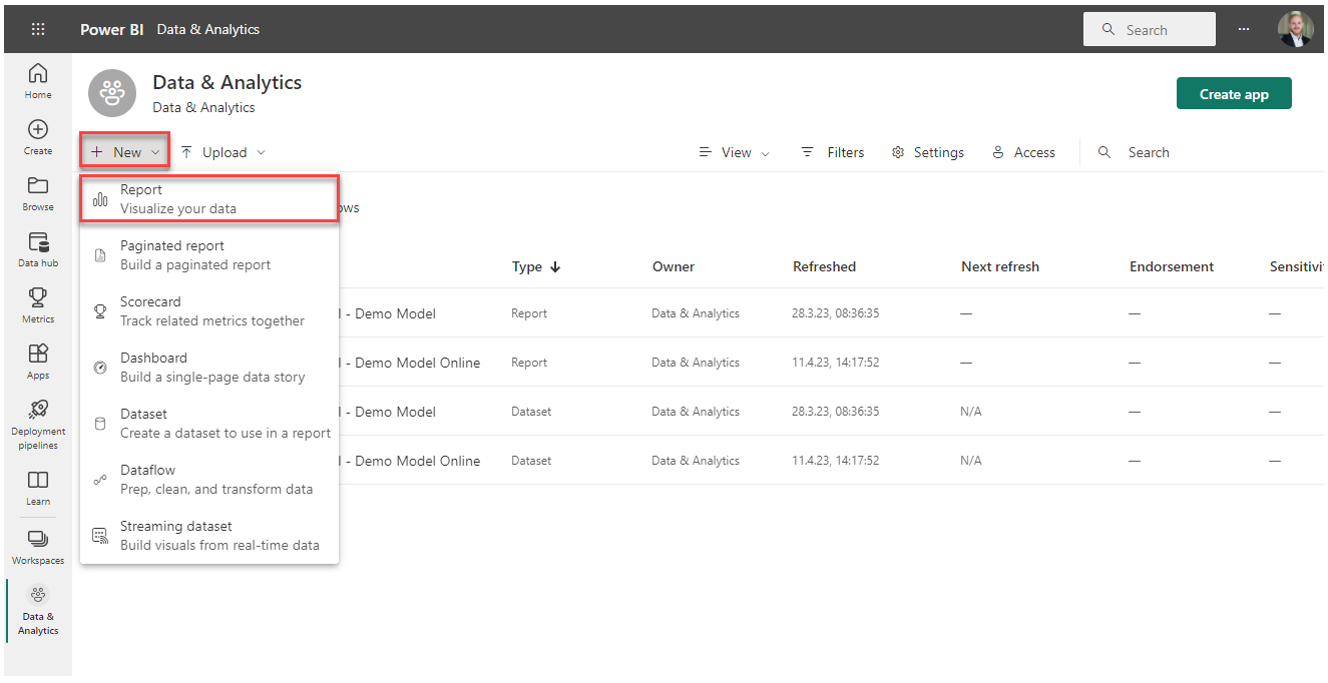Open Create from the left navigation
The width and height of the screenshot is (1328, 683).
(38, 137)
